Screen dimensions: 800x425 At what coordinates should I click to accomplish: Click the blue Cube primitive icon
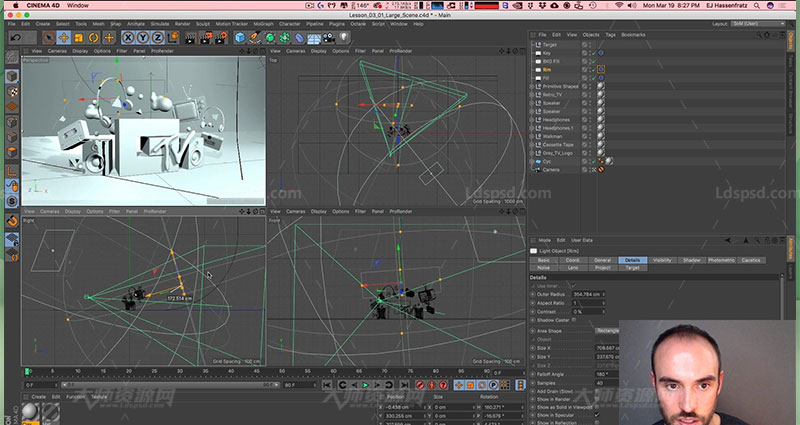240,38
